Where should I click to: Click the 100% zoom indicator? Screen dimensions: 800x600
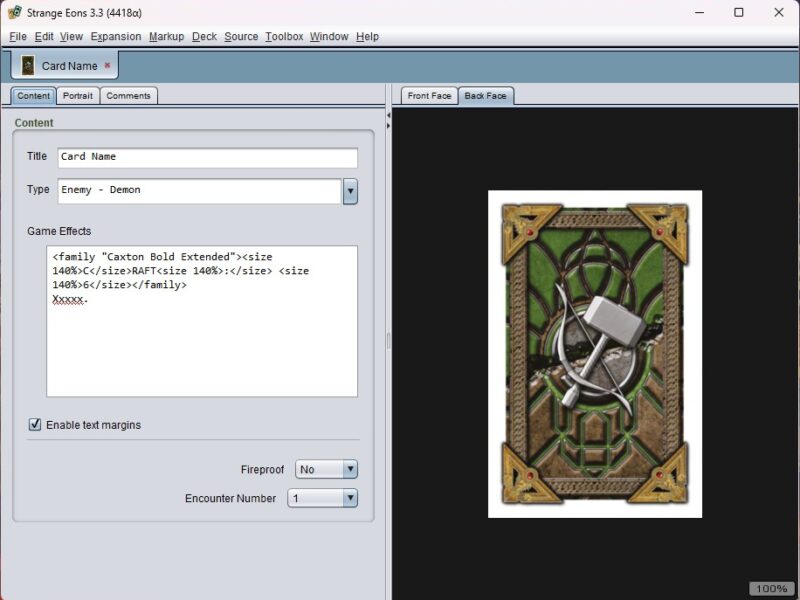pos(771,588)
